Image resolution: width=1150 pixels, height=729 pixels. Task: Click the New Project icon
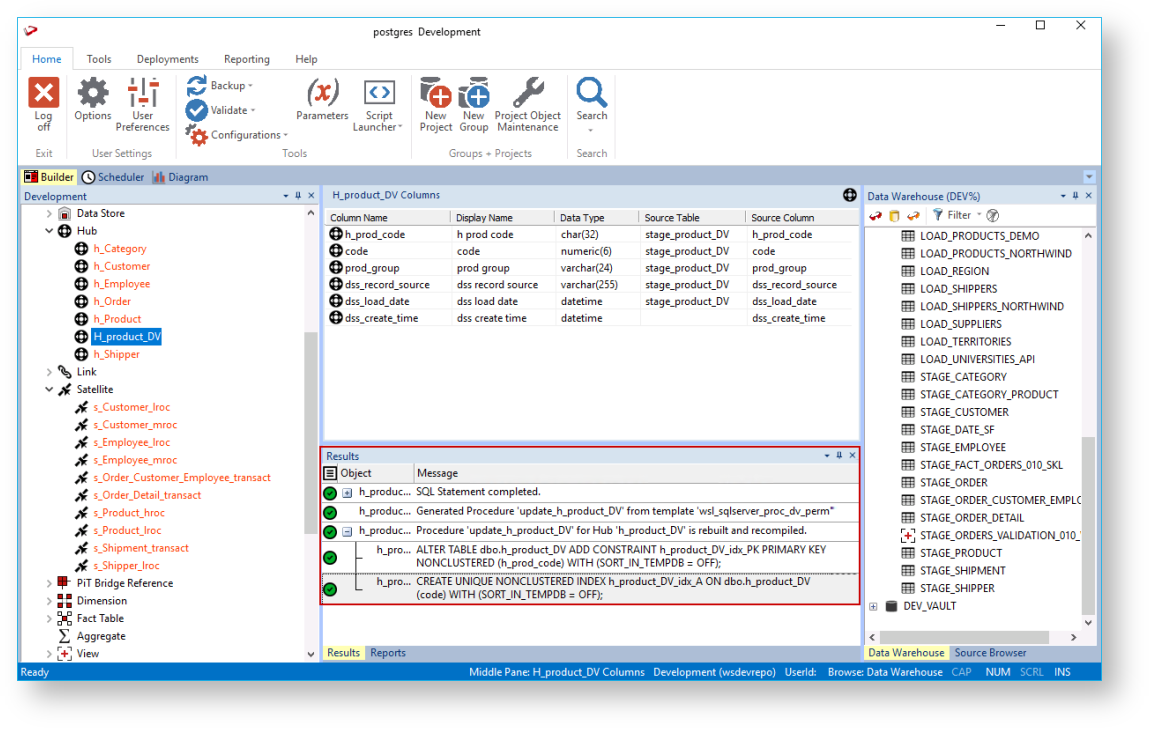436,94
